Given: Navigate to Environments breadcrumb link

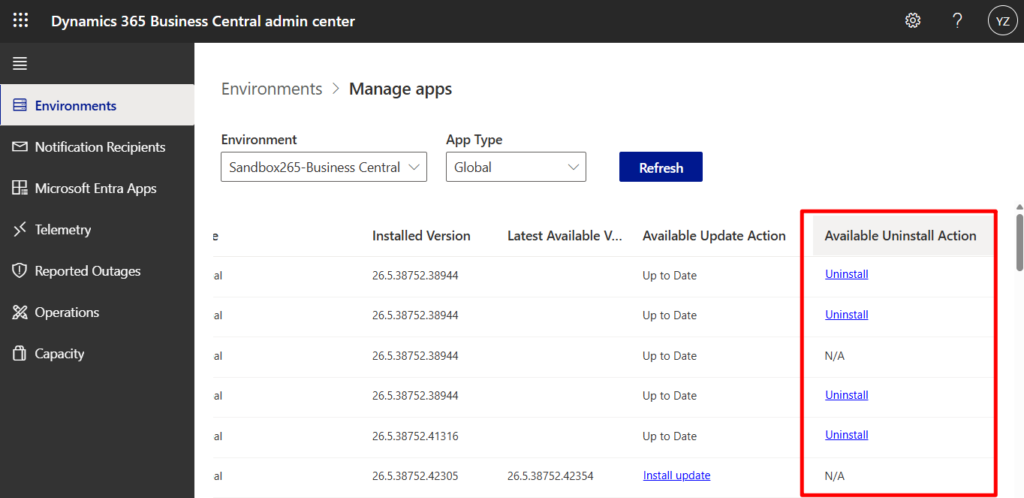Looking at the screenshot, I should click(x=271, y=89).
